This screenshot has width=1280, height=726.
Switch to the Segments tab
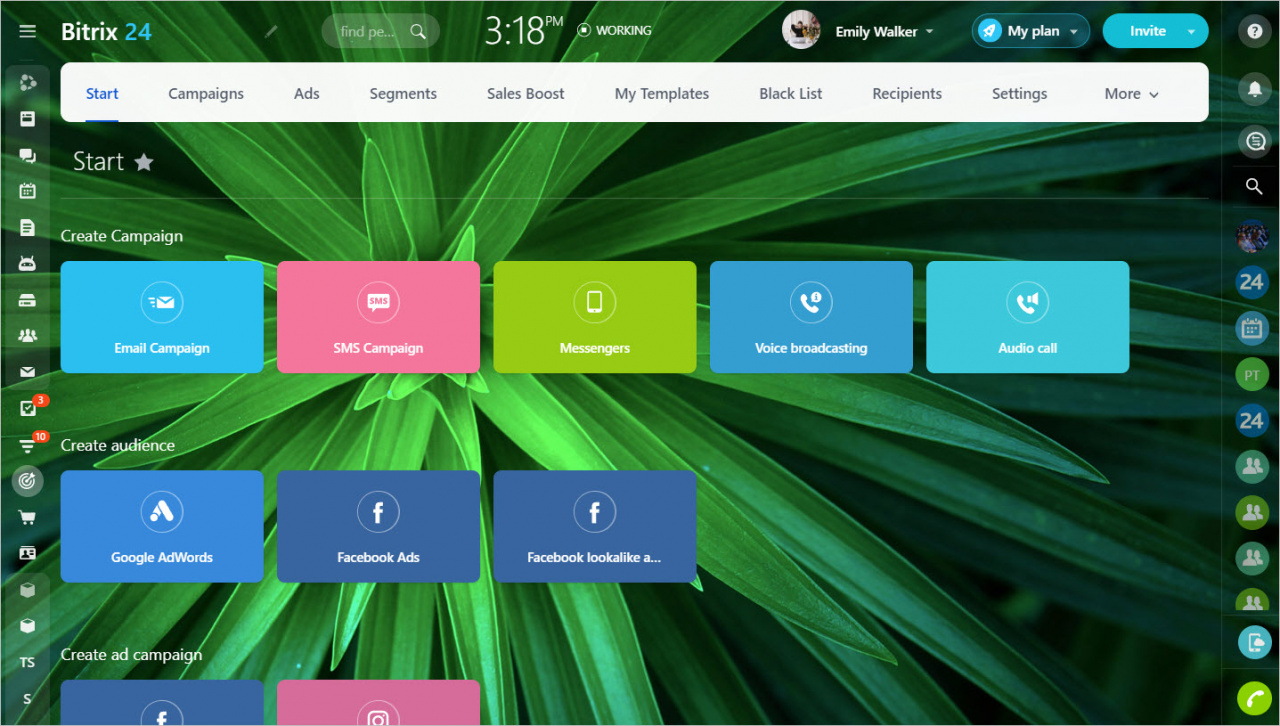coord(403,93)
